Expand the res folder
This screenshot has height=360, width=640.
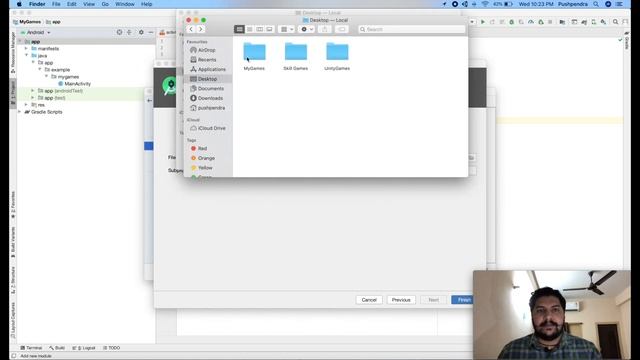27,105
